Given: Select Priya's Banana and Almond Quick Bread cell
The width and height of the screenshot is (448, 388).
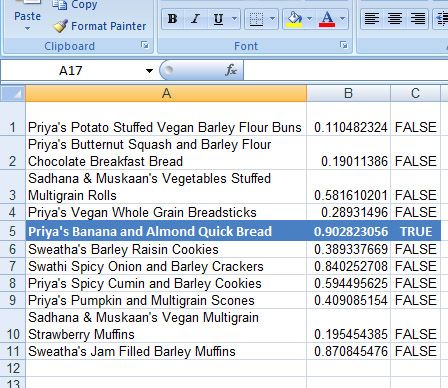Looking at the screenshot, I should pyautogui.click(x=166, y=231).
